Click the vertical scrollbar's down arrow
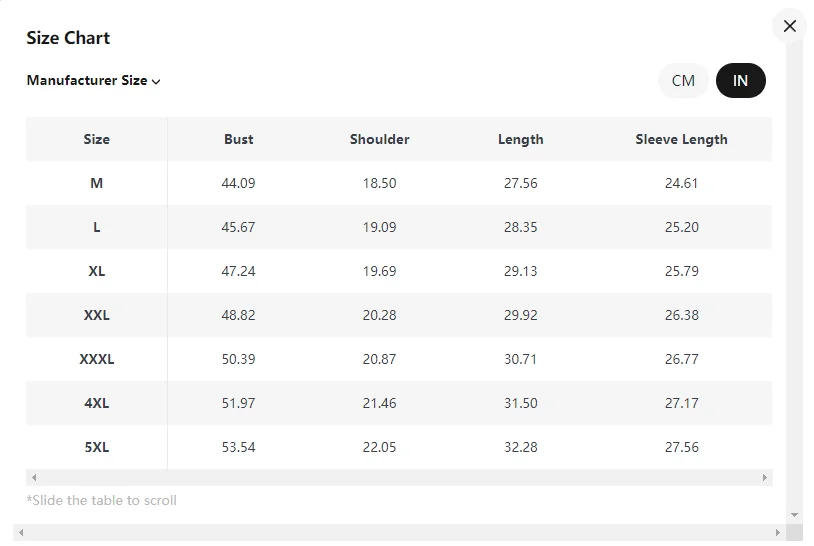The height and width of the screenshot is (546, 814). coord(794,515)
